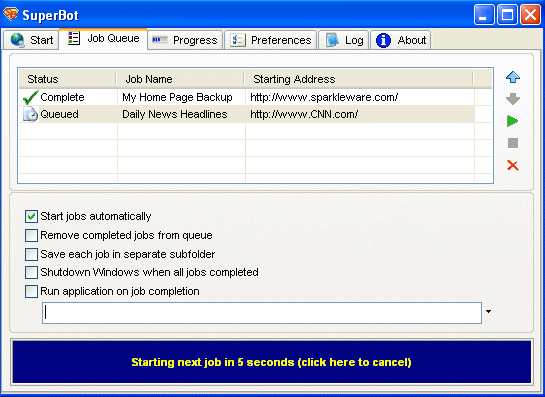Screen dimensions: 545x397
Task: Enable Shutdown Windows when all jobs completed
Action: click(31, 272)
